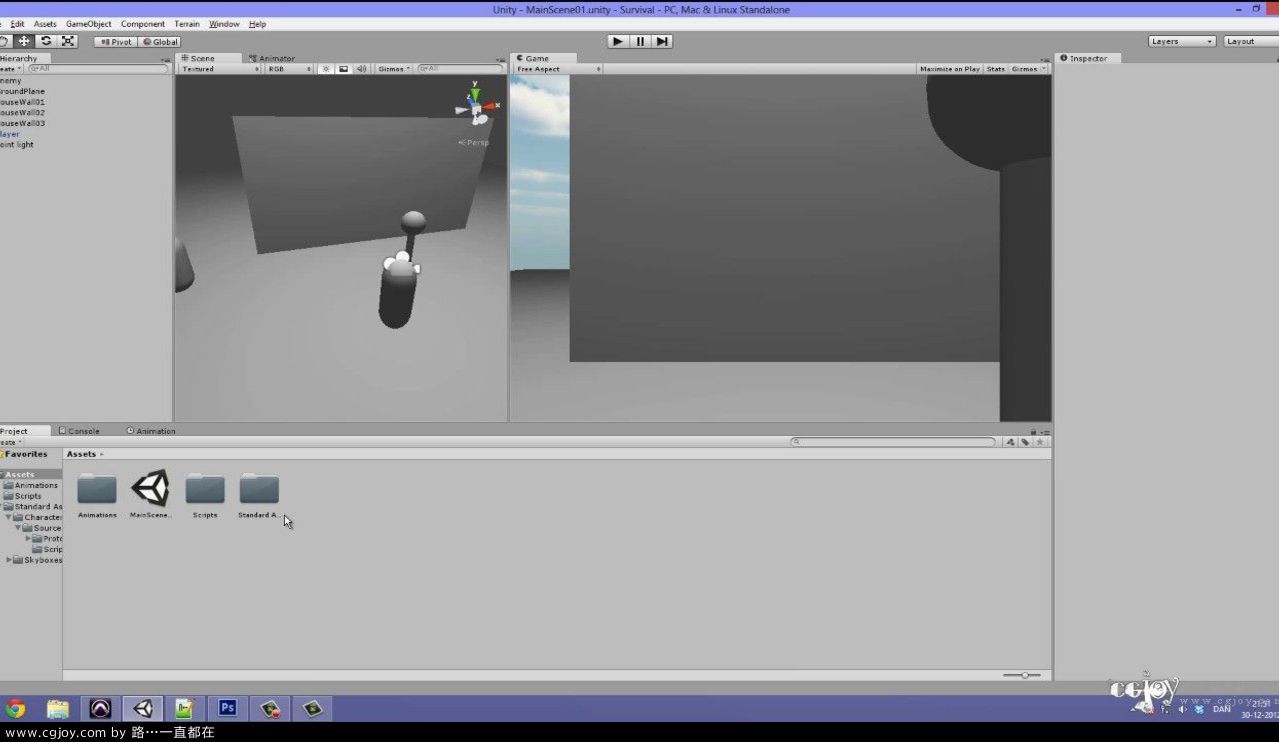Open the Textured draw mode dropdown
The height and width of the screenshot is (742, 1279).
coord(220,69)
